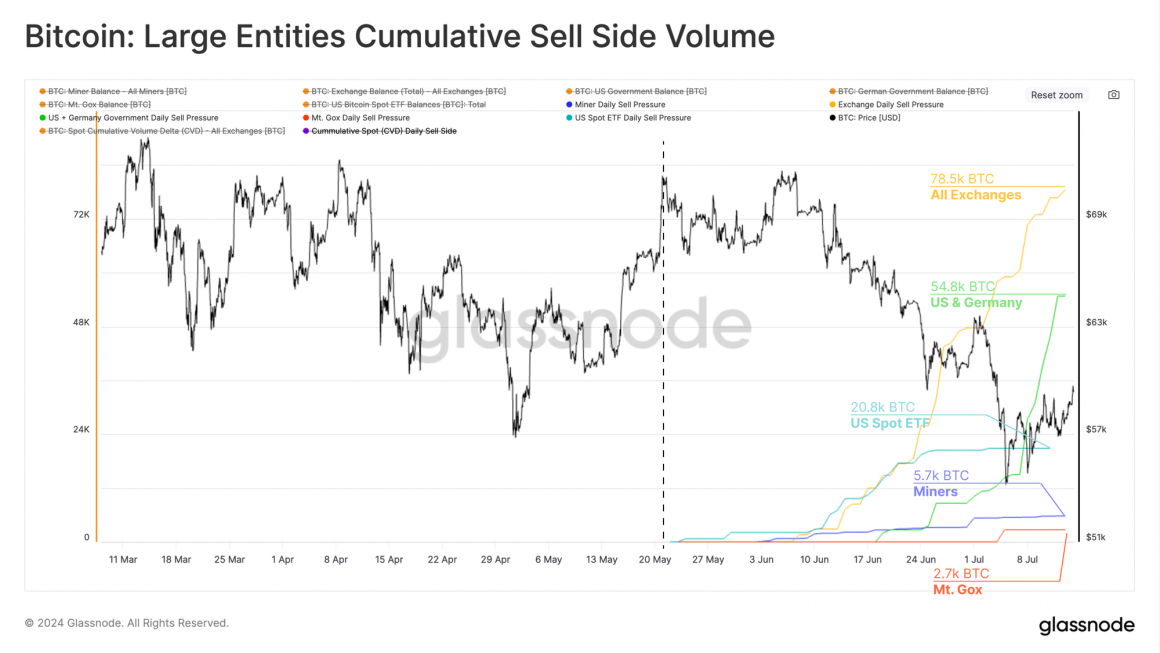This screenshot has width=1160, height=653.
Task: Toggle Exchange Daily Sell Pressure legend item
Action: point(886,105)
